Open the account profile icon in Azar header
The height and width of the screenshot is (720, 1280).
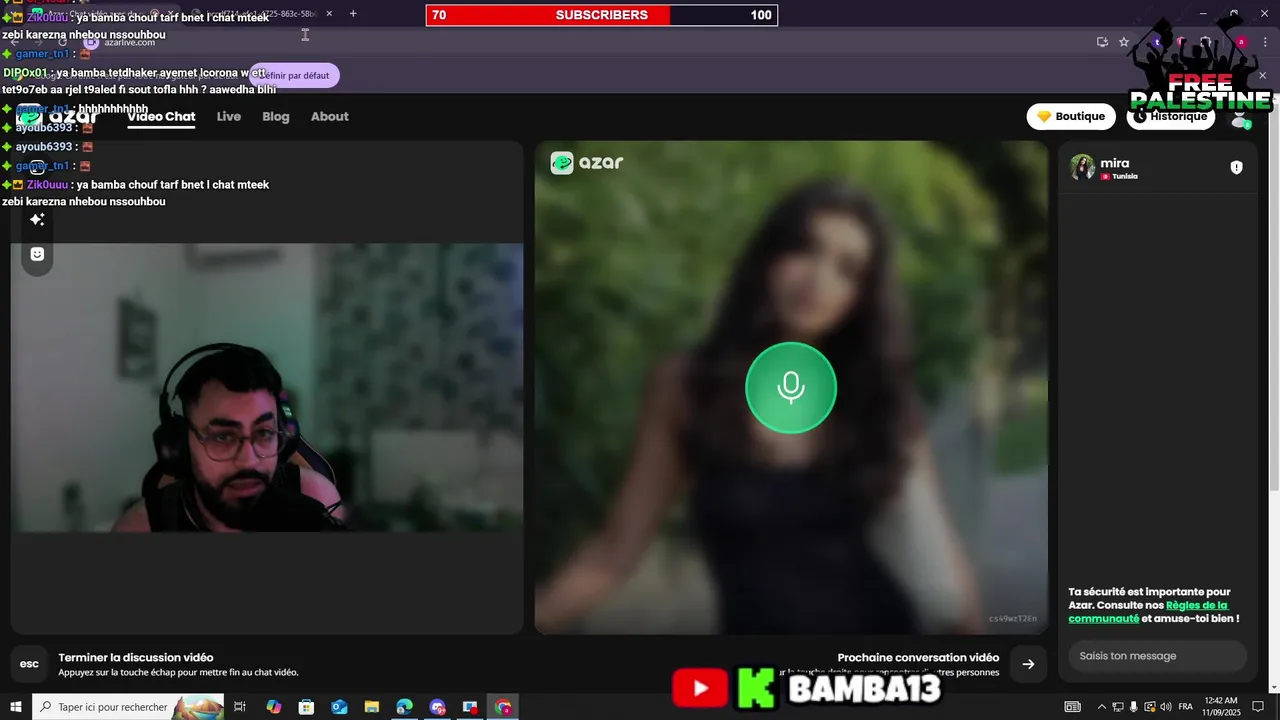coord(1241,118)
